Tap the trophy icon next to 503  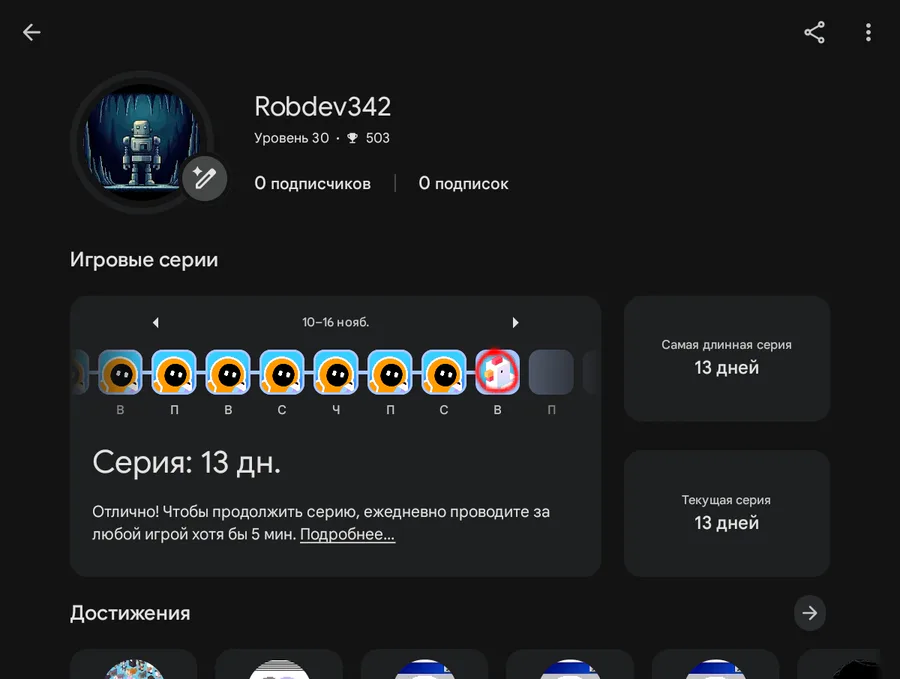coord(352,138)
